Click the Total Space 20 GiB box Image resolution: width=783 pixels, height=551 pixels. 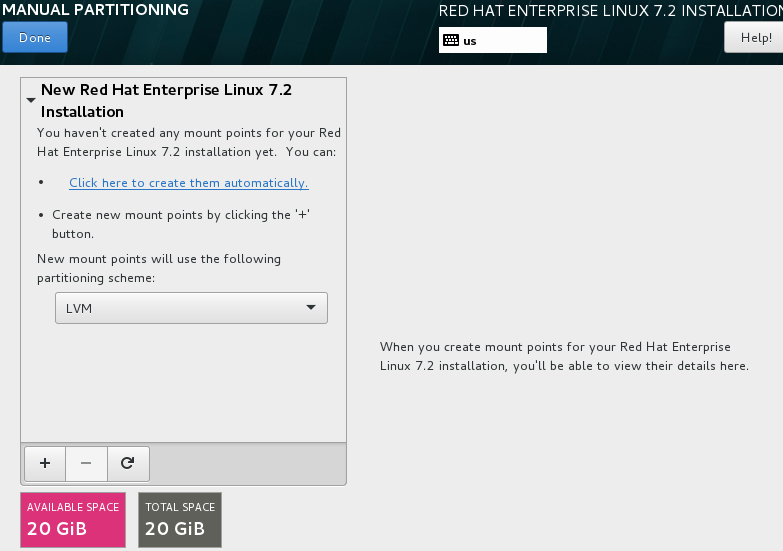[x=180, y=520]
